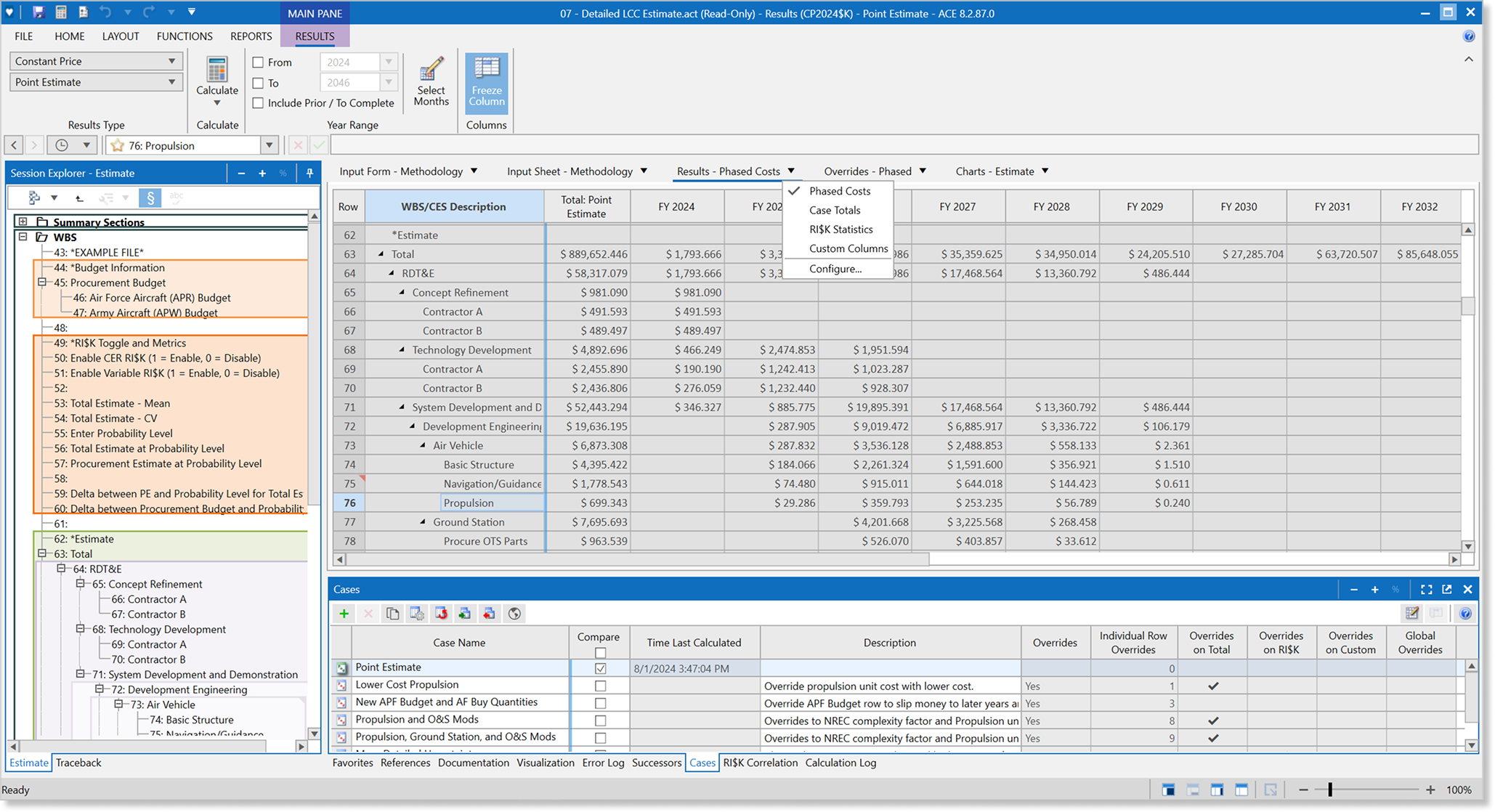Viewport: 1495px width, 812px height.
Task: Open the 76: Propulsion row selector dropdown
Action: coord(269,145)
